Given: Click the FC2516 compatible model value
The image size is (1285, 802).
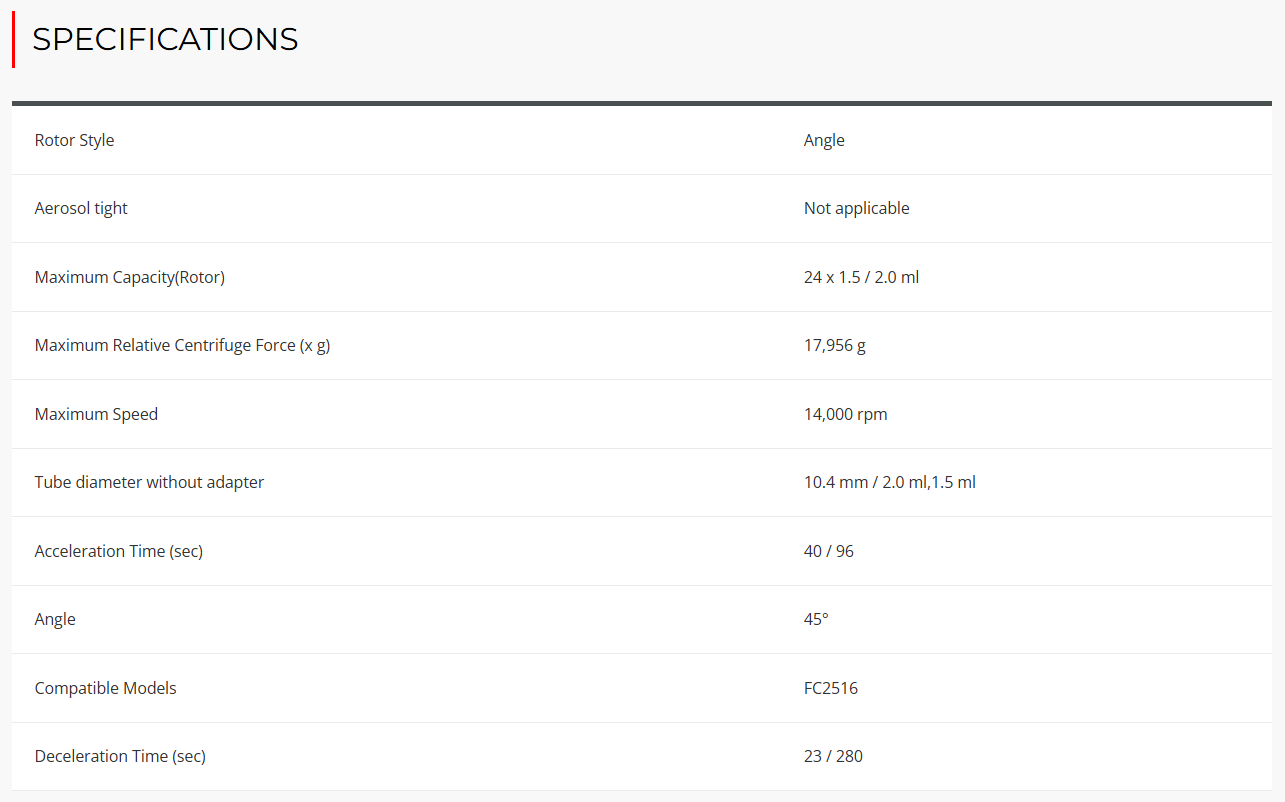Looking at the screenshot, I should 830,688.
